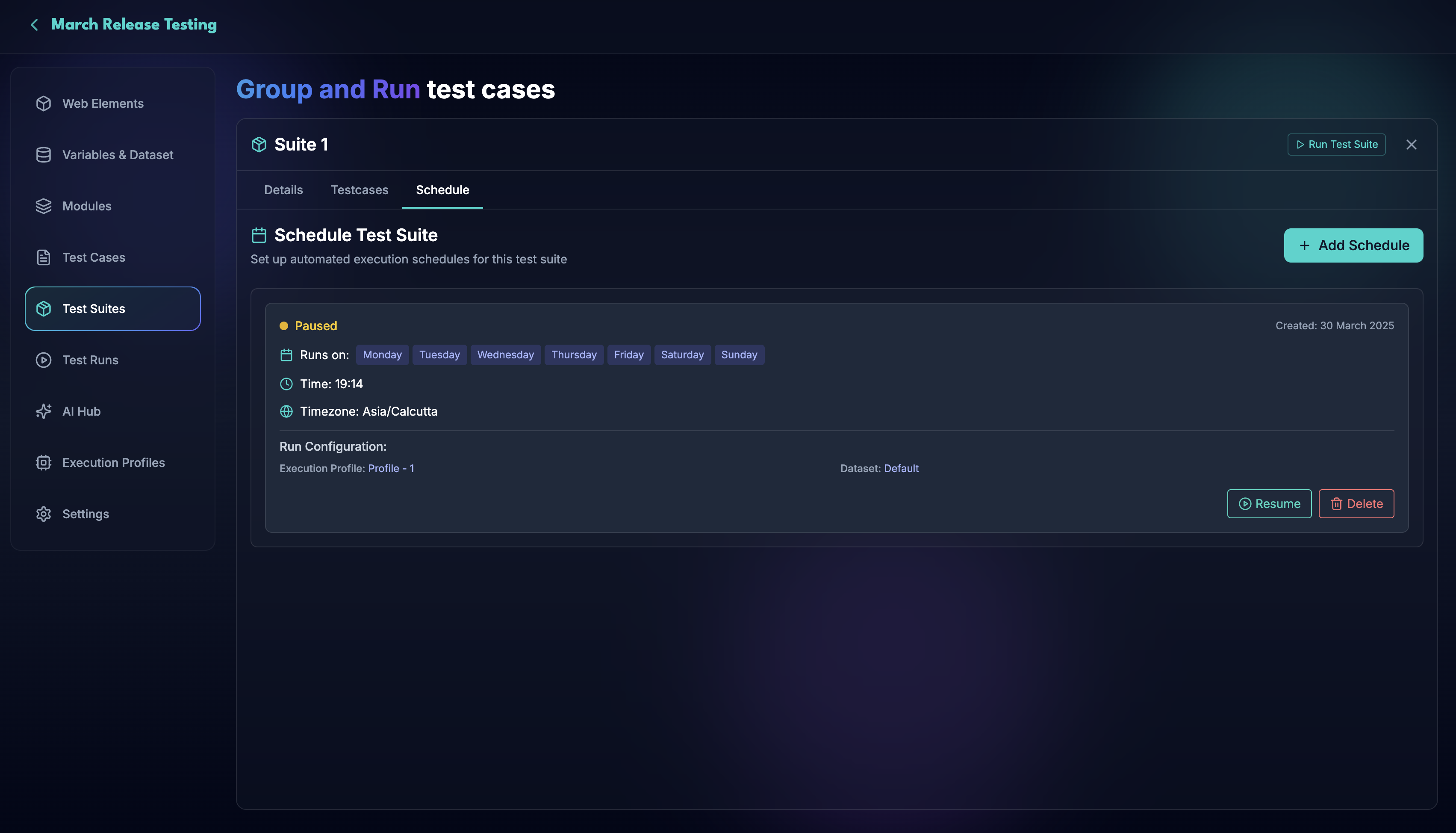Click the package icon beside Suite 1

259,145
